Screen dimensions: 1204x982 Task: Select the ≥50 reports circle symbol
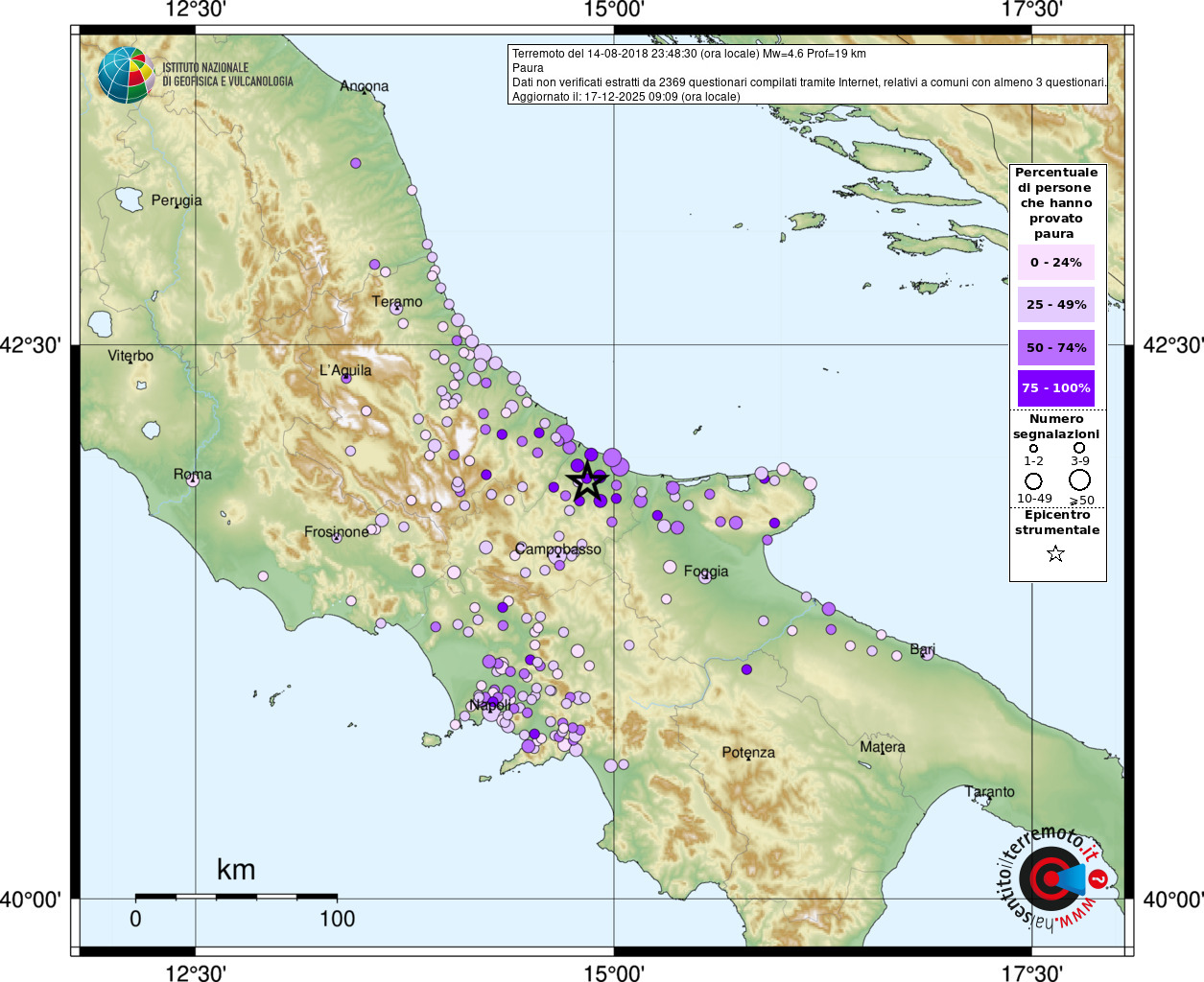pyautogui.click(x=1080, y=479)
